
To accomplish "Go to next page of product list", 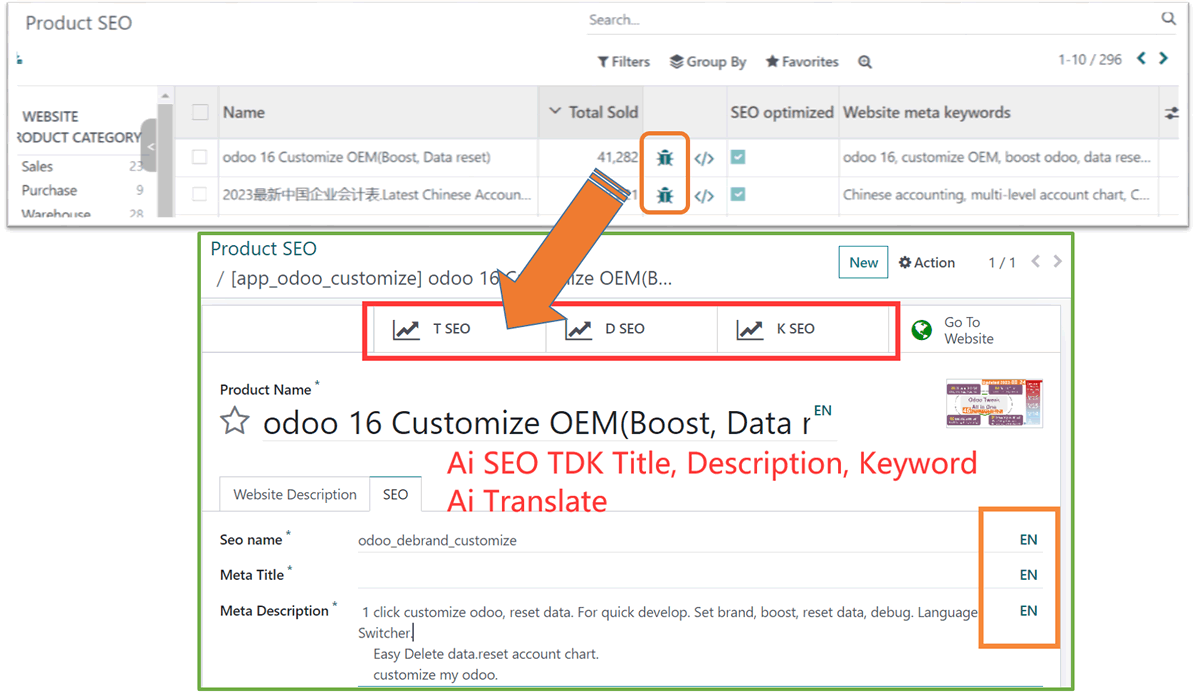I will point(1163,59).
